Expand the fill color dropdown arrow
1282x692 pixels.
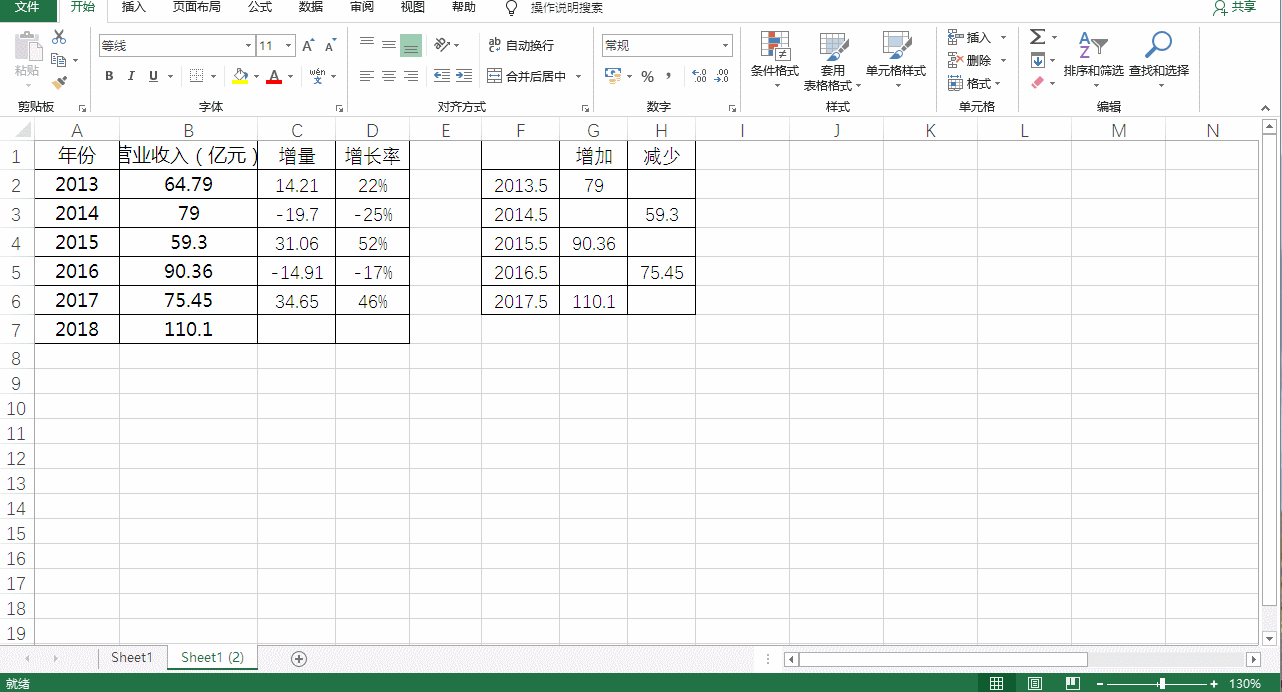tap(255, 77)
